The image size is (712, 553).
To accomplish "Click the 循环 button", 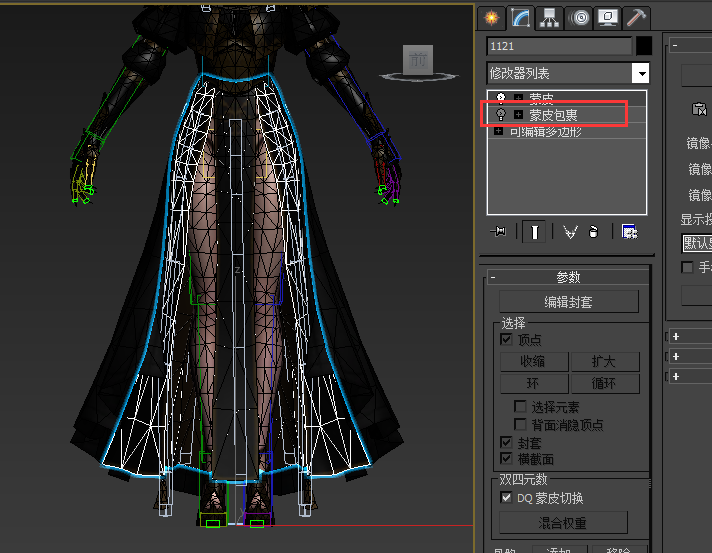I will pos(605,384).
